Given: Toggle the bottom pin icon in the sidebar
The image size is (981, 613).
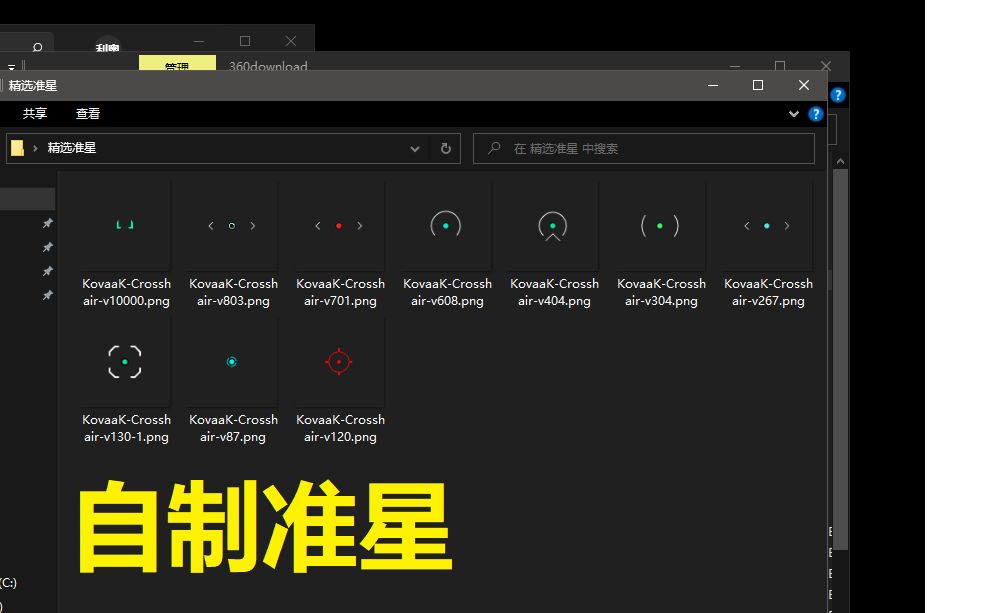Looking at the screenshot, I should coord(46,294).
